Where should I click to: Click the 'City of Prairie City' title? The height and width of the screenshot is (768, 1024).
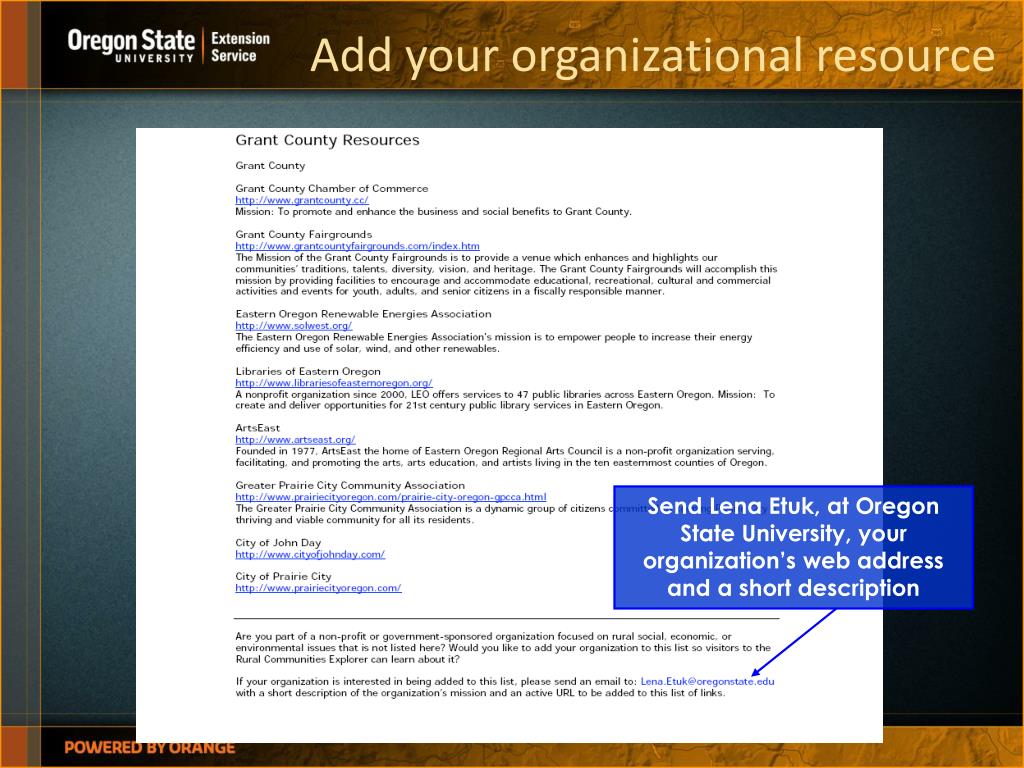[283, 577]
